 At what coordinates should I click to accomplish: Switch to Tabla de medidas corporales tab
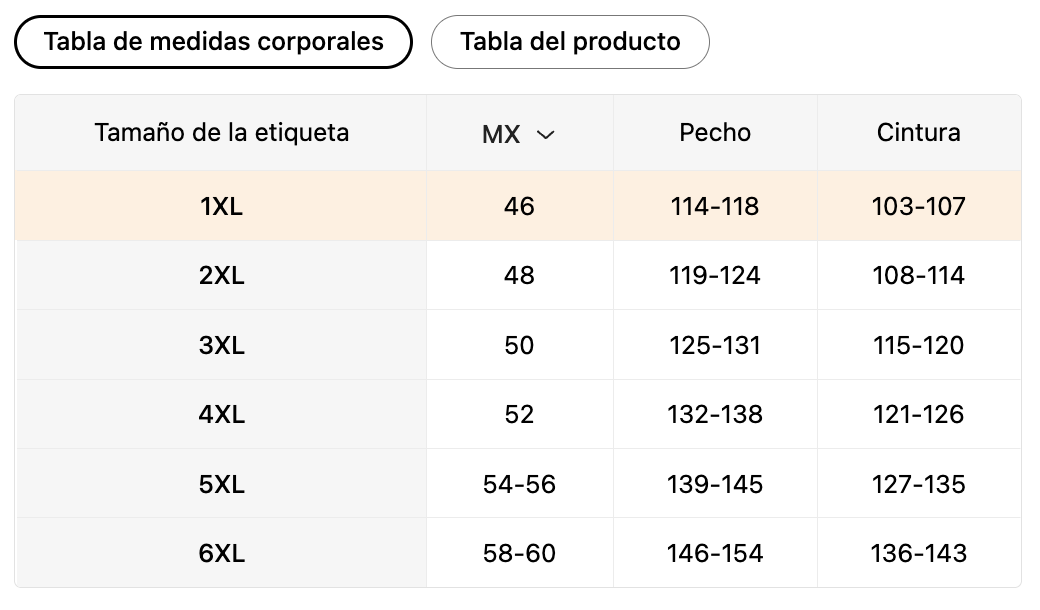click(x=213, y=42)
